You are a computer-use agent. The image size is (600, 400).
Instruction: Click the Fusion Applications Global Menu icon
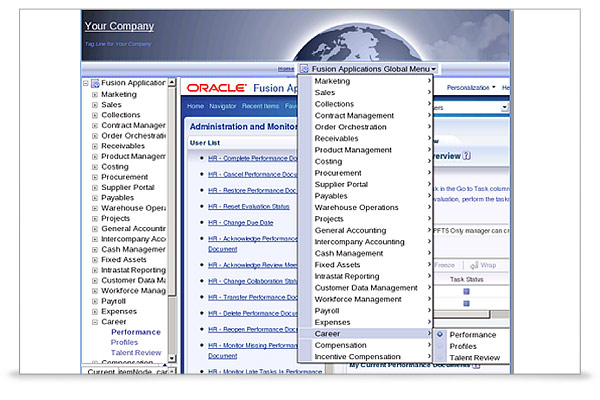(305, 69)
